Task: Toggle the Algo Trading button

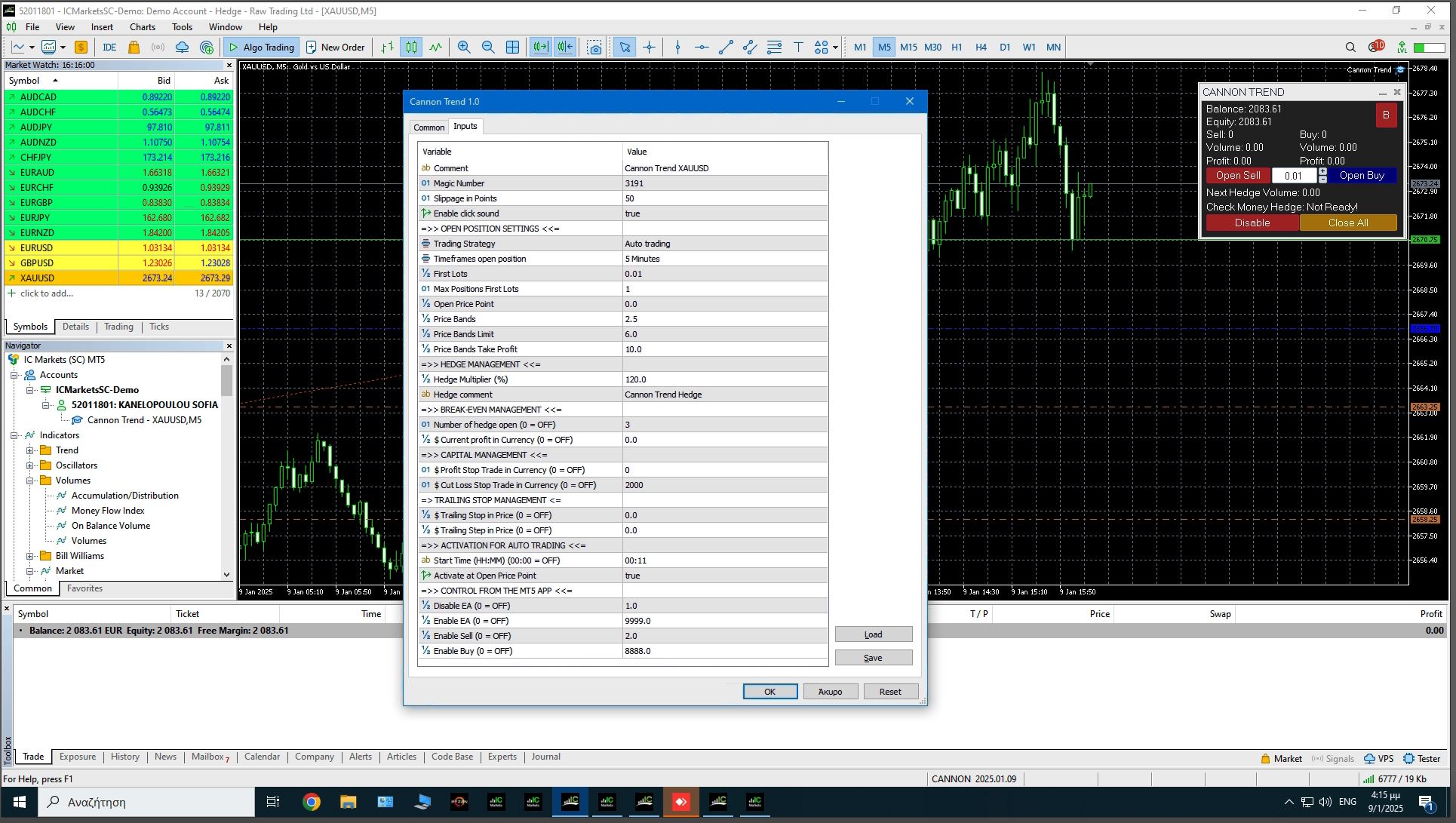Action: pos(262,47)
